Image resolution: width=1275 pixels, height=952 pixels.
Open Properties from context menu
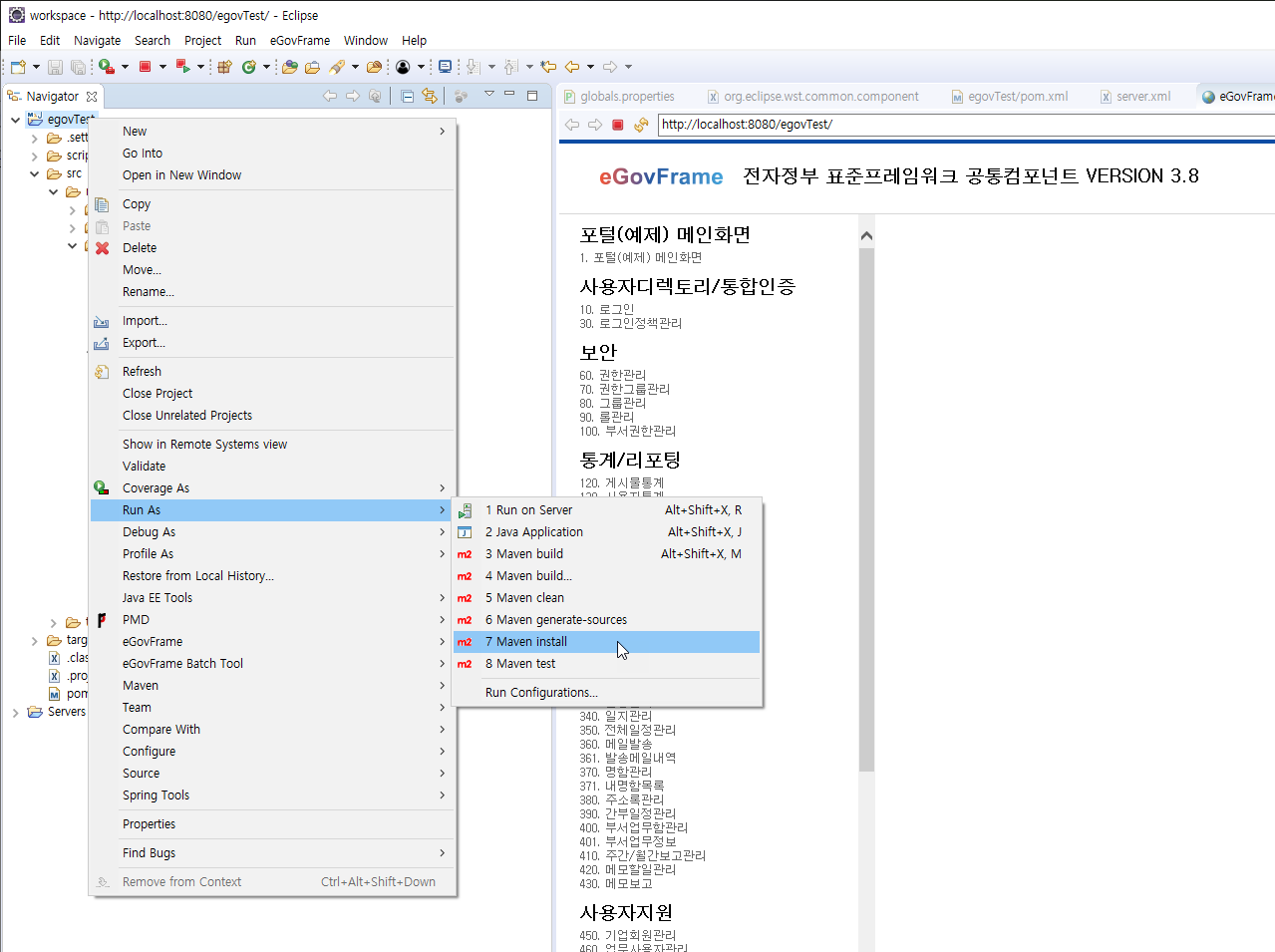coord(271,824)
